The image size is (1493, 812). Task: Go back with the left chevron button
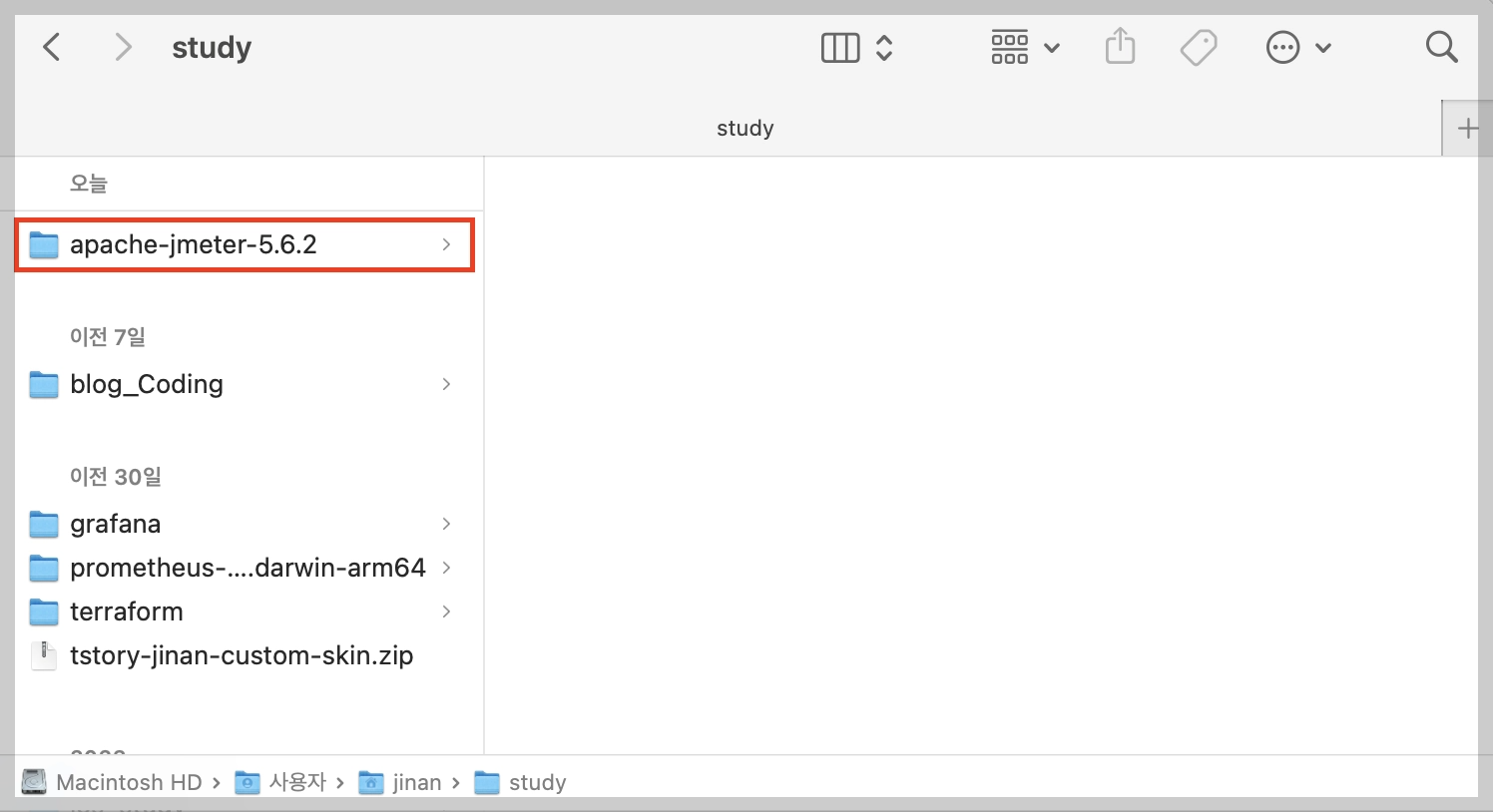[52, 47]
